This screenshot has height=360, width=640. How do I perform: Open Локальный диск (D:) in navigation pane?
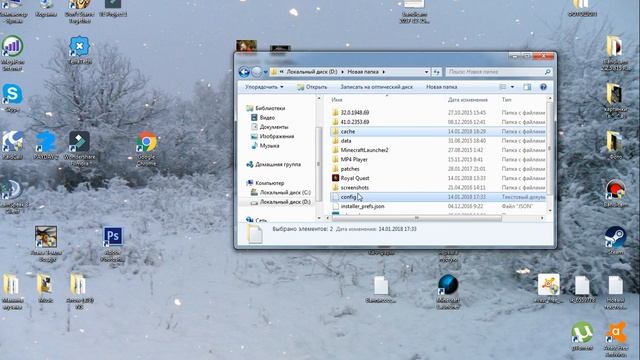tap(285, 202)
